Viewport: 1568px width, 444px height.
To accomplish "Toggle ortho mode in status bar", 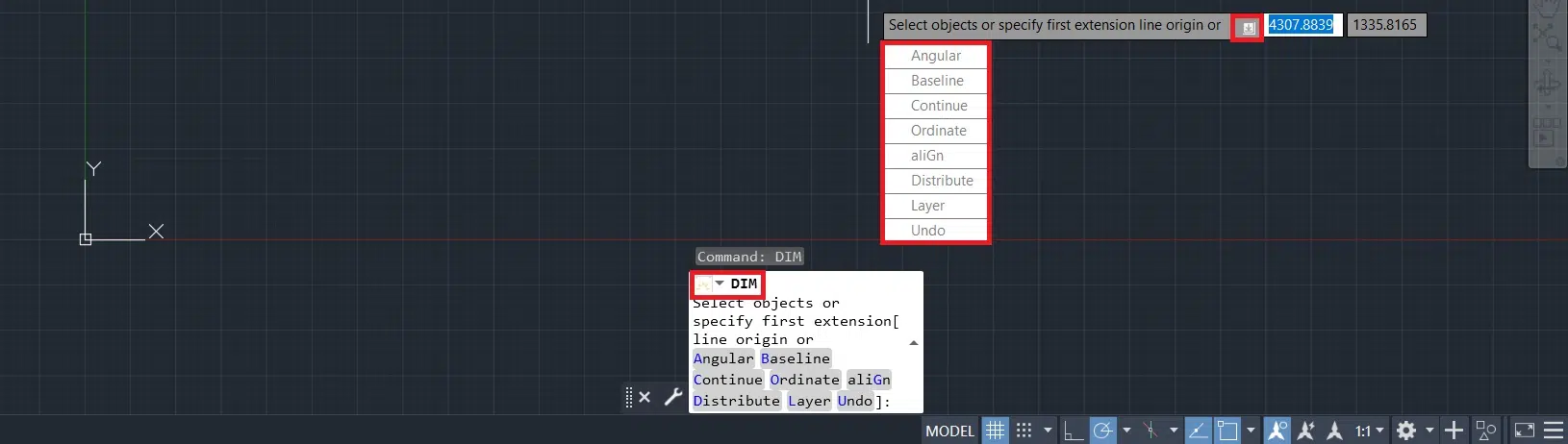I will click(x=1074, y=431).
